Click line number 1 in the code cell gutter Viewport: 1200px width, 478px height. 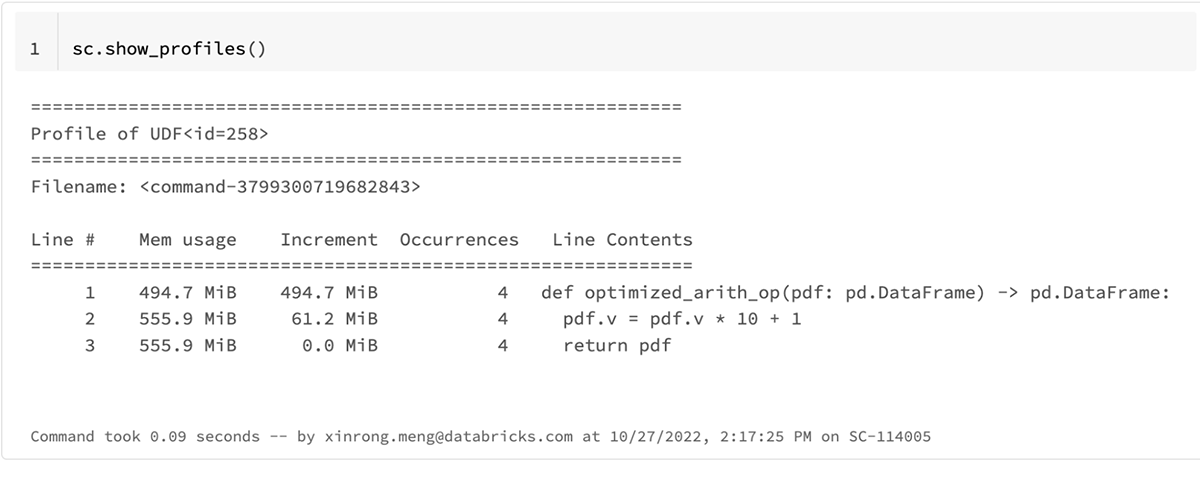tap(35, 49)
